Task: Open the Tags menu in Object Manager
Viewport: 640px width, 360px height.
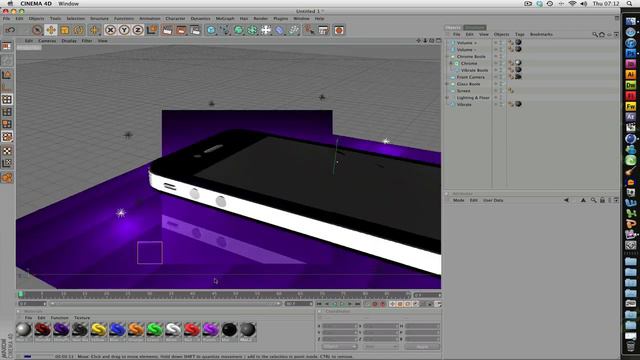Action: point(519,34)
